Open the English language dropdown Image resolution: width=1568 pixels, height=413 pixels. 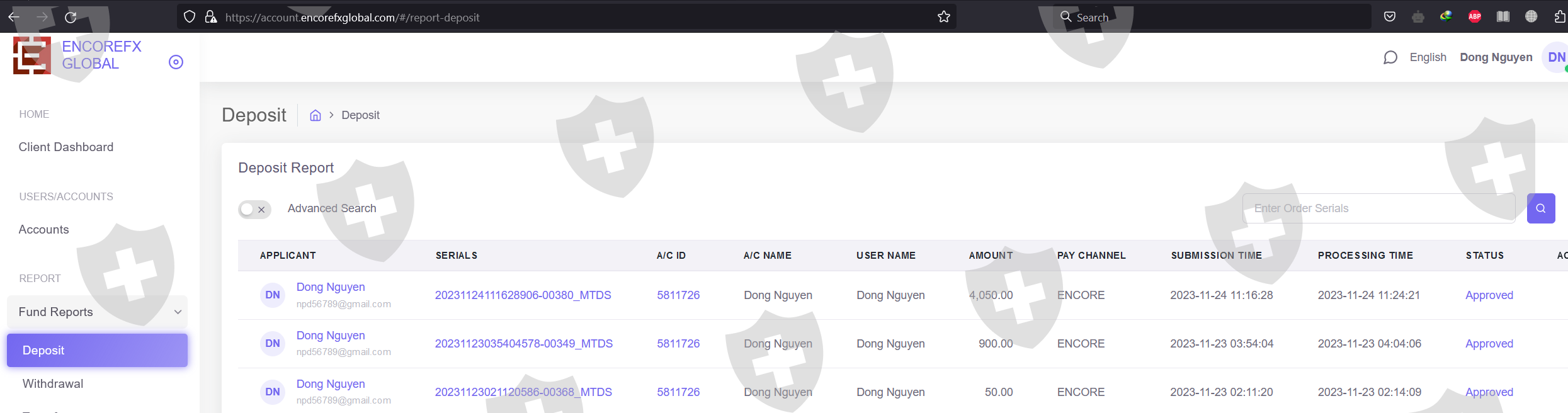[x=1428, y=57]
